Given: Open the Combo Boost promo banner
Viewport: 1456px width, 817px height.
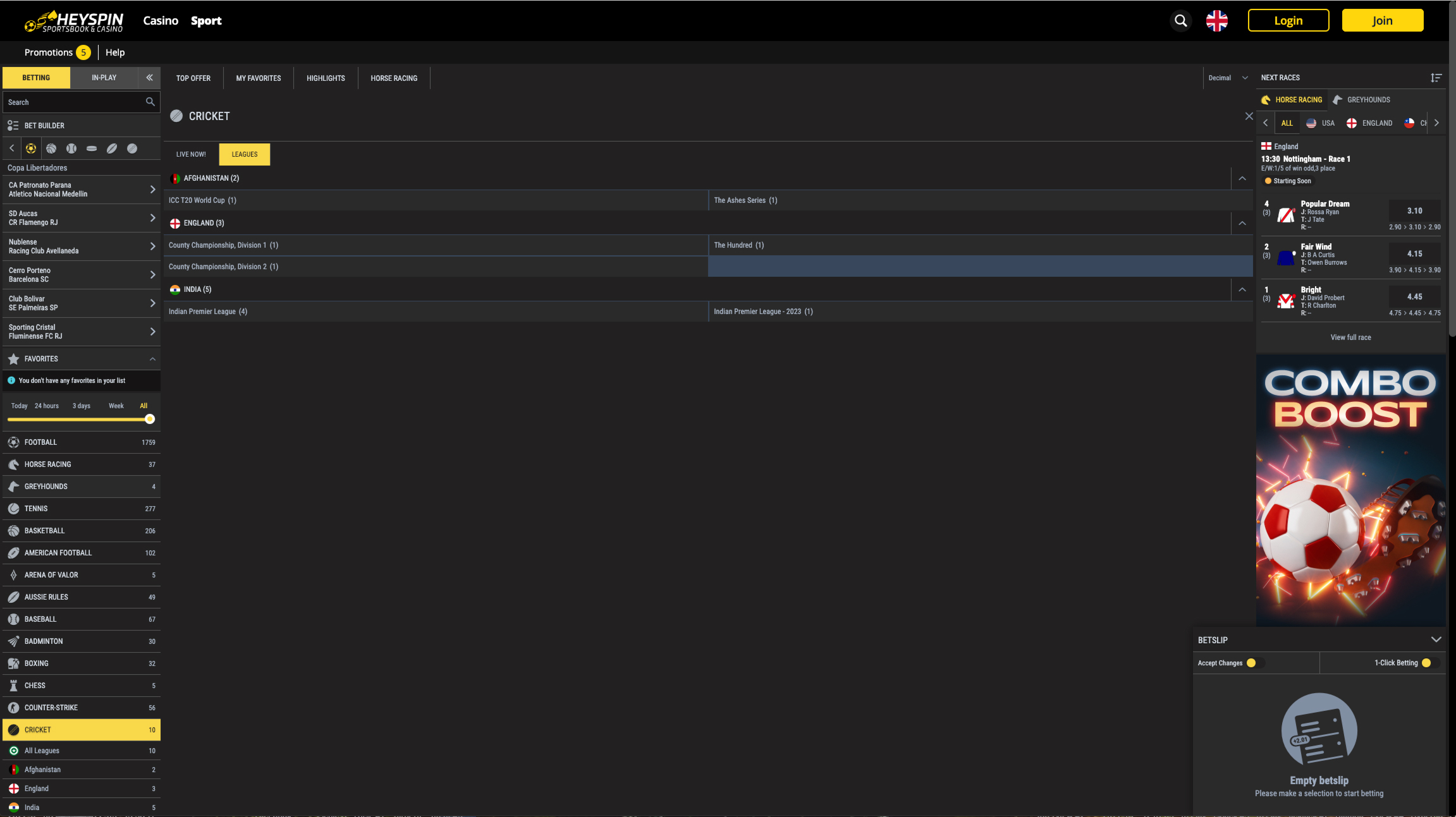Looking at the screenshot, I should click(x=1350, y=490).
